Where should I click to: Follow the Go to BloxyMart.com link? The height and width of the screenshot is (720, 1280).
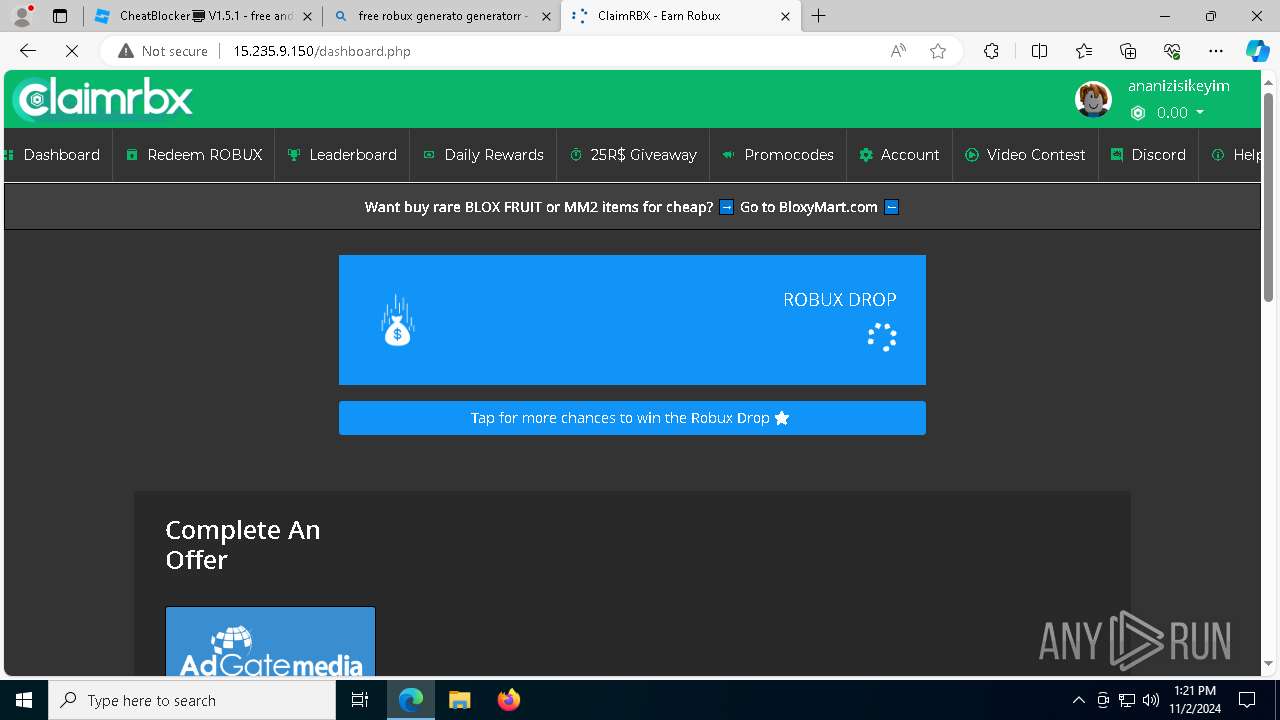tap(809, 207)
